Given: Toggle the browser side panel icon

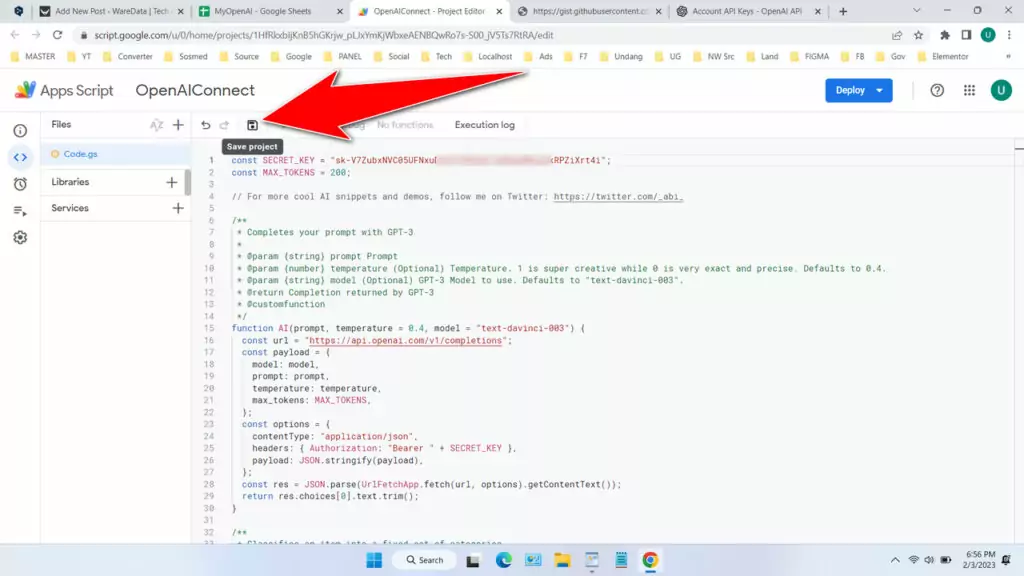Looking at the screenshot, I should [x=967, y=35].
